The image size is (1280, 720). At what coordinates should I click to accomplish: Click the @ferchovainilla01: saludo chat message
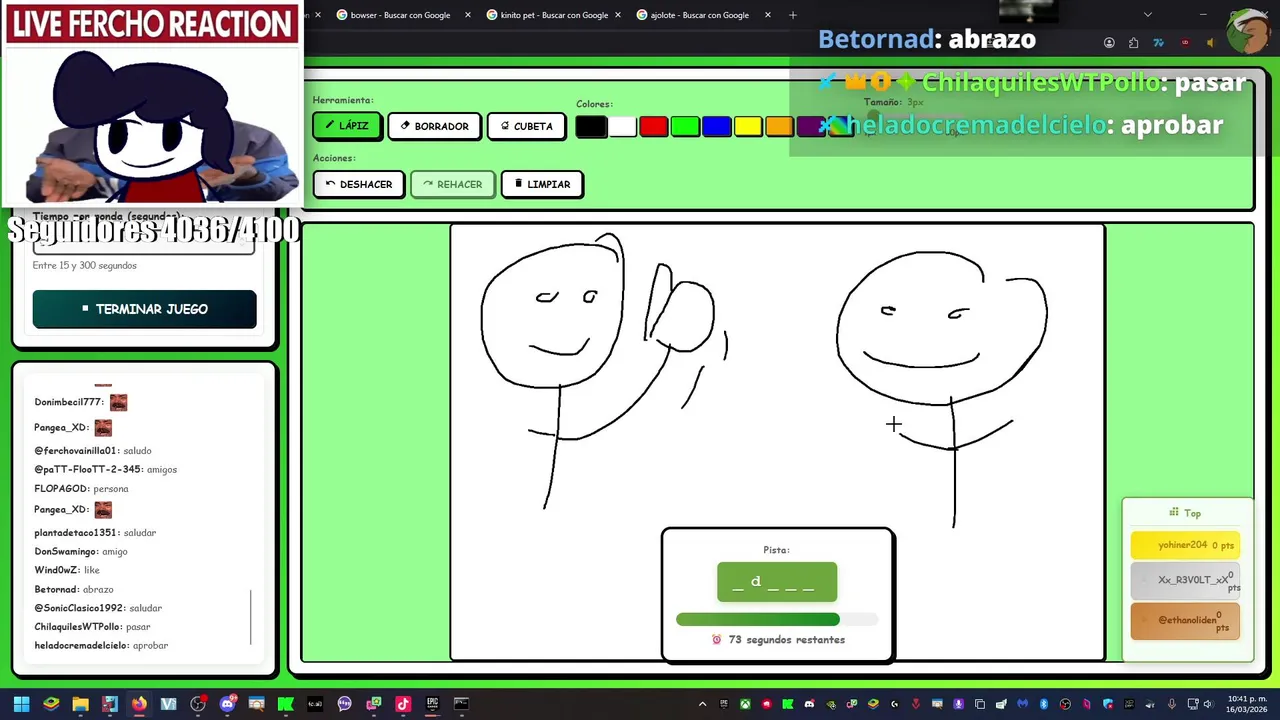click(x=93, y=450)
